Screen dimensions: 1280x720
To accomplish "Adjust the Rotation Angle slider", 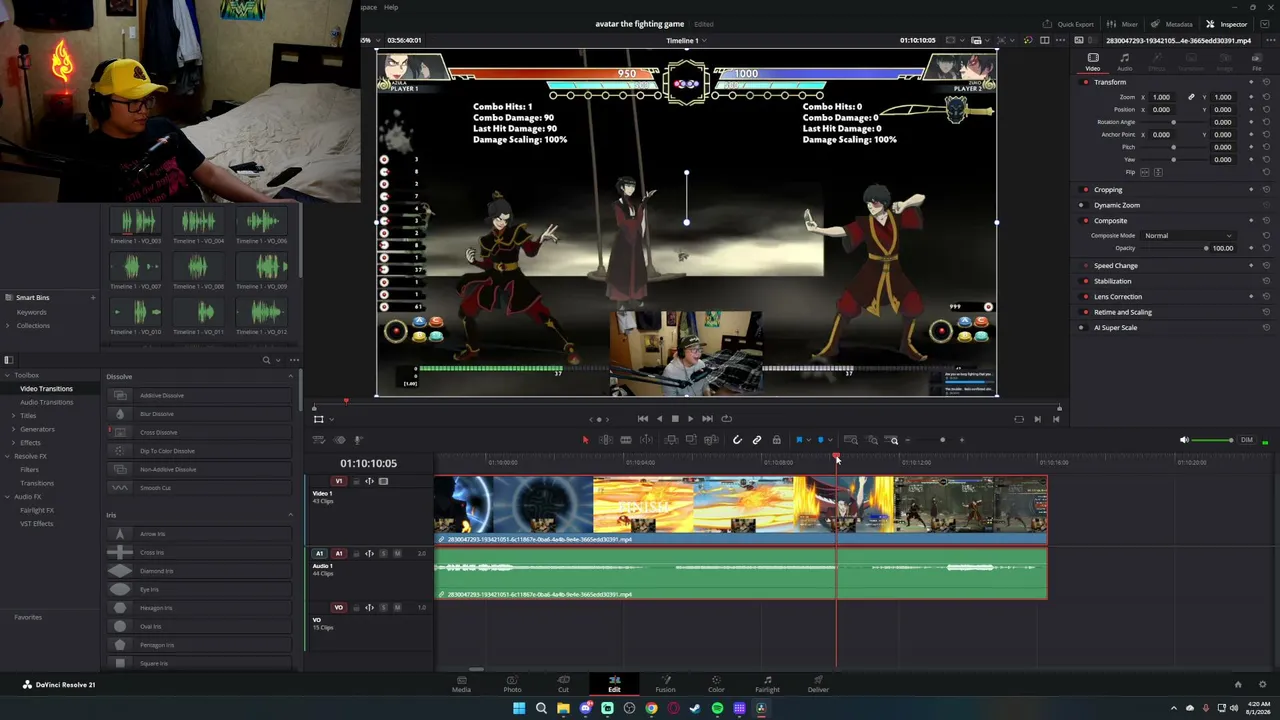I will (1173, 122).
